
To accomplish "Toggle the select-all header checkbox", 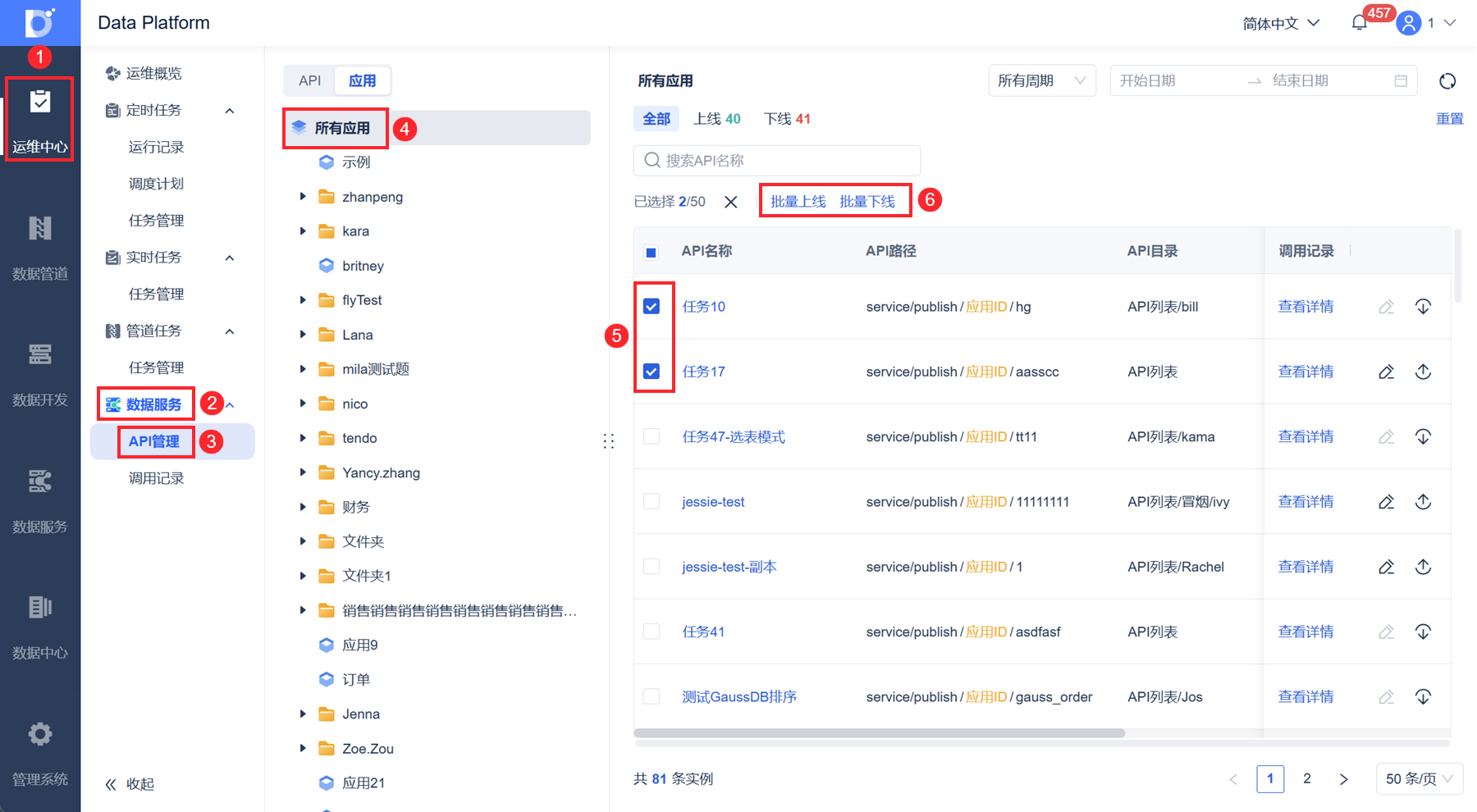I will [651, 252].
